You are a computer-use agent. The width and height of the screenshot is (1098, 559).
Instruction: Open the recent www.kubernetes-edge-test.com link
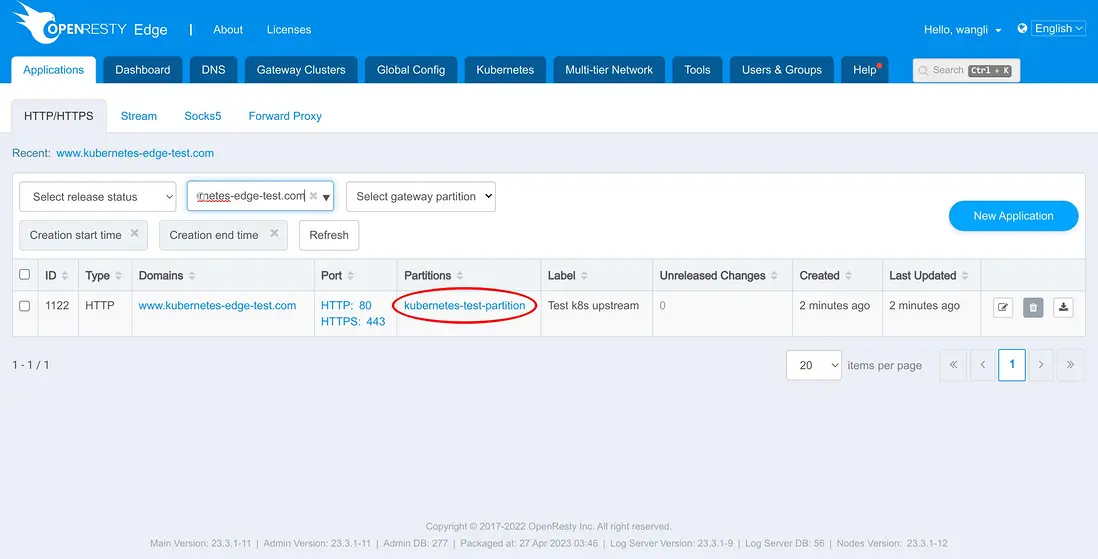pyautogui.click(x=135, y=153)
